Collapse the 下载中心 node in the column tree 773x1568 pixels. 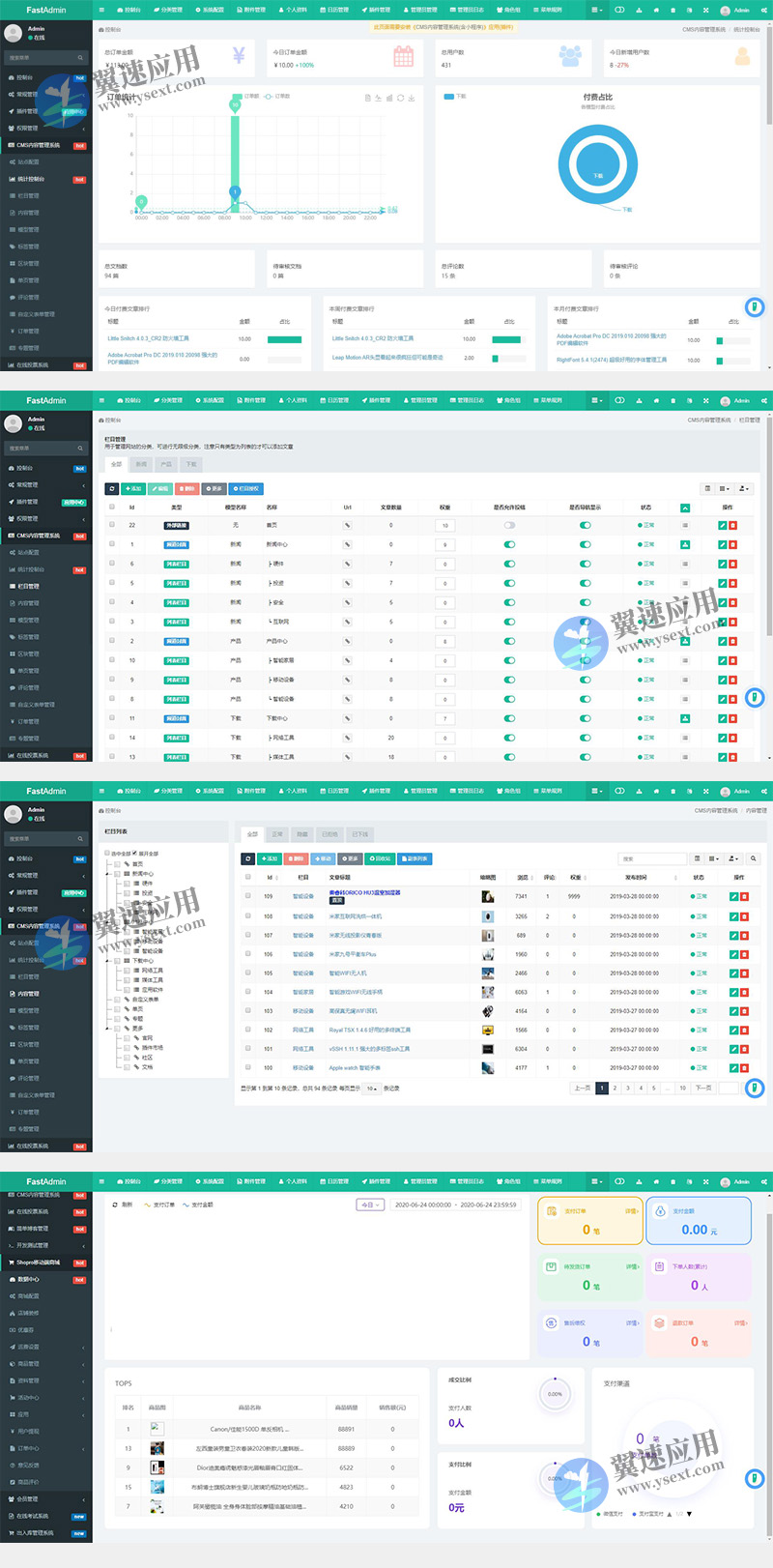[x=109, y=960]
